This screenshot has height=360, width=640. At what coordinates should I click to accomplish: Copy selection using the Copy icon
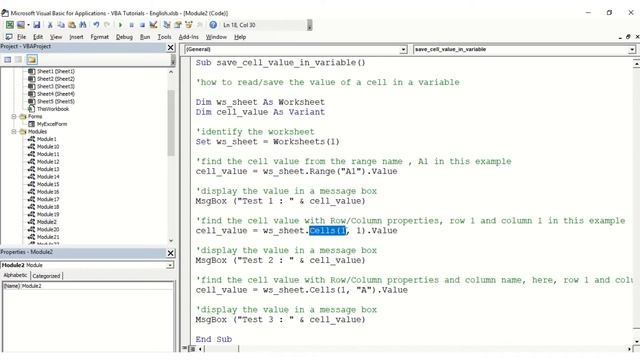(x=61, y=25)
